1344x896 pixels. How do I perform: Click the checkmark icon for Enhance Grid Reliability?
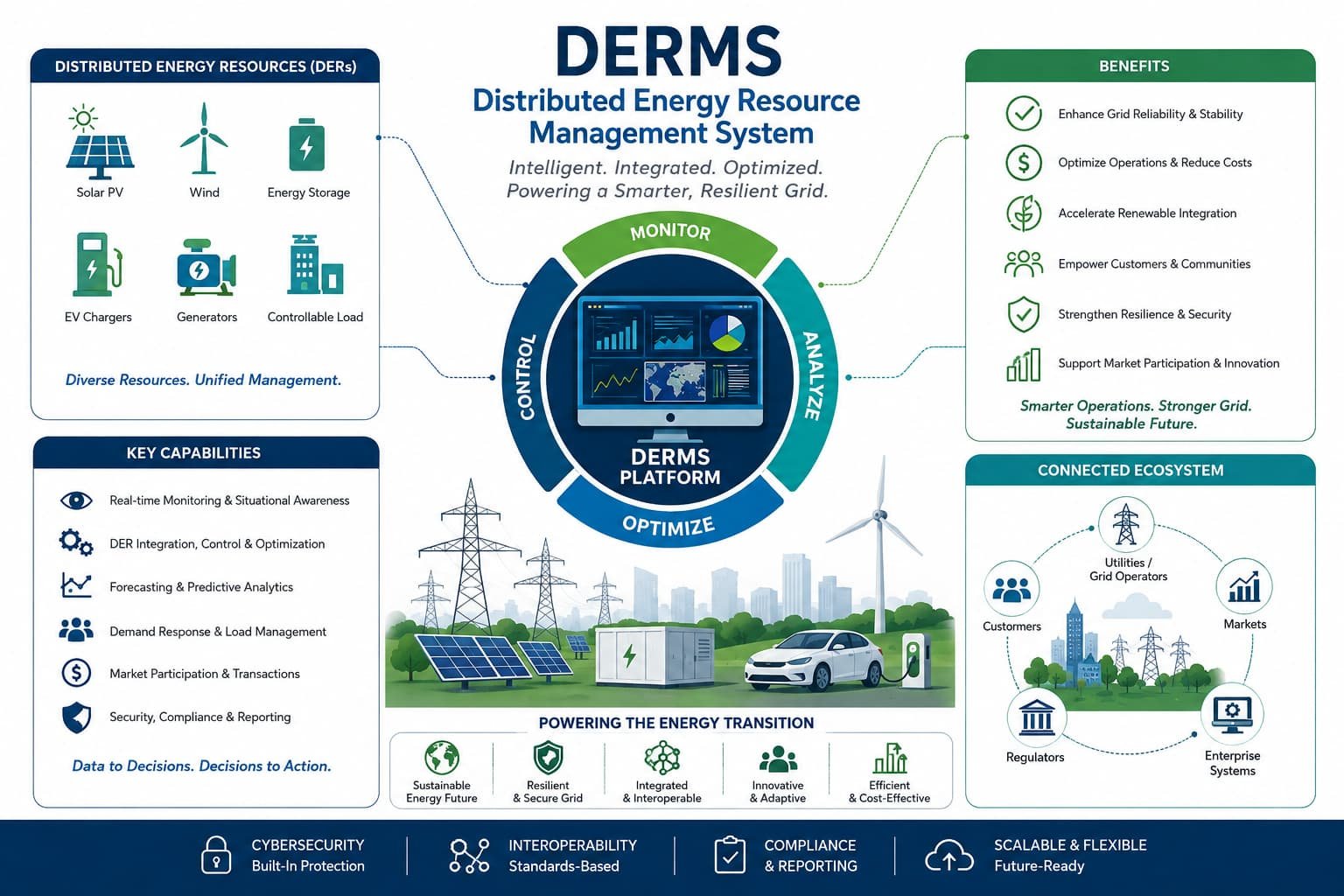[1023, 114]
